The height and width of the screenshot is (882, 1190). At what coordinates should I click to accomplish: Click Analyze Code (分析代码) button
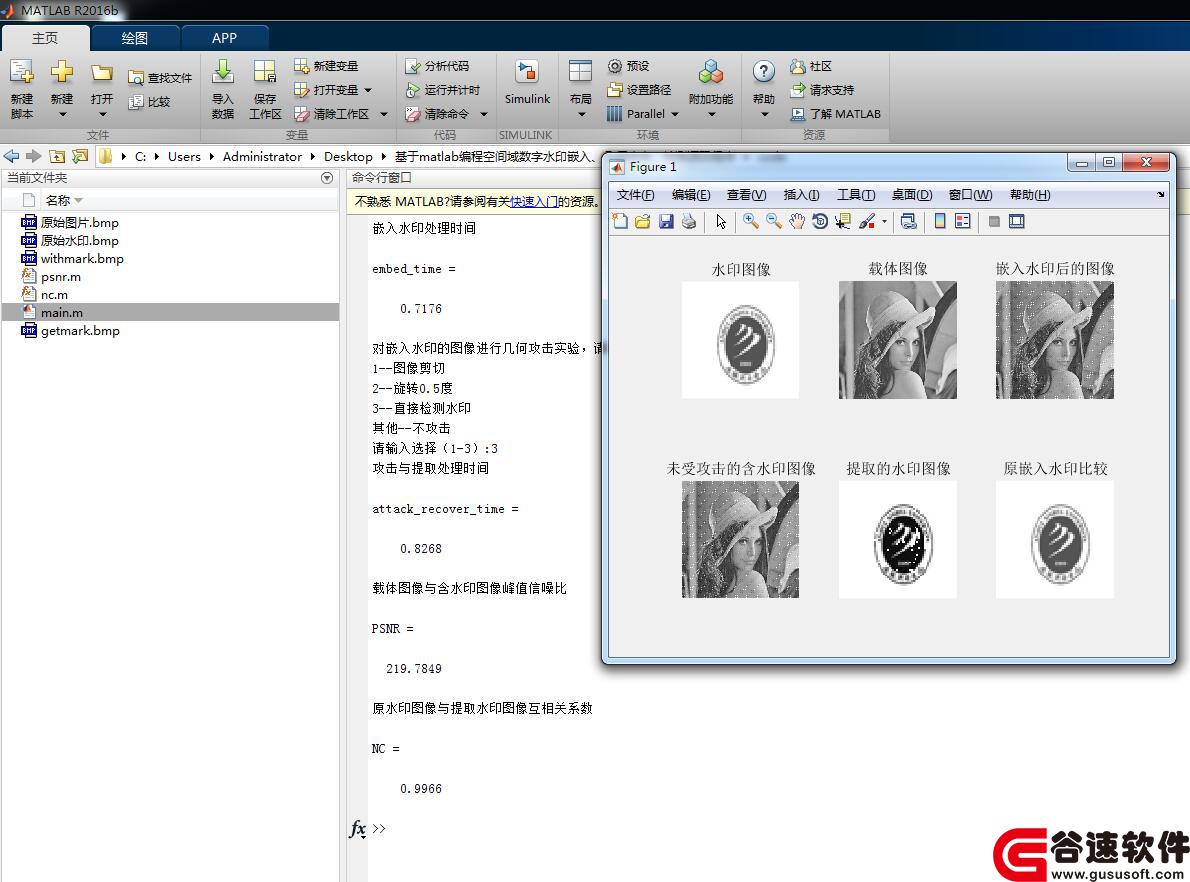437,66
